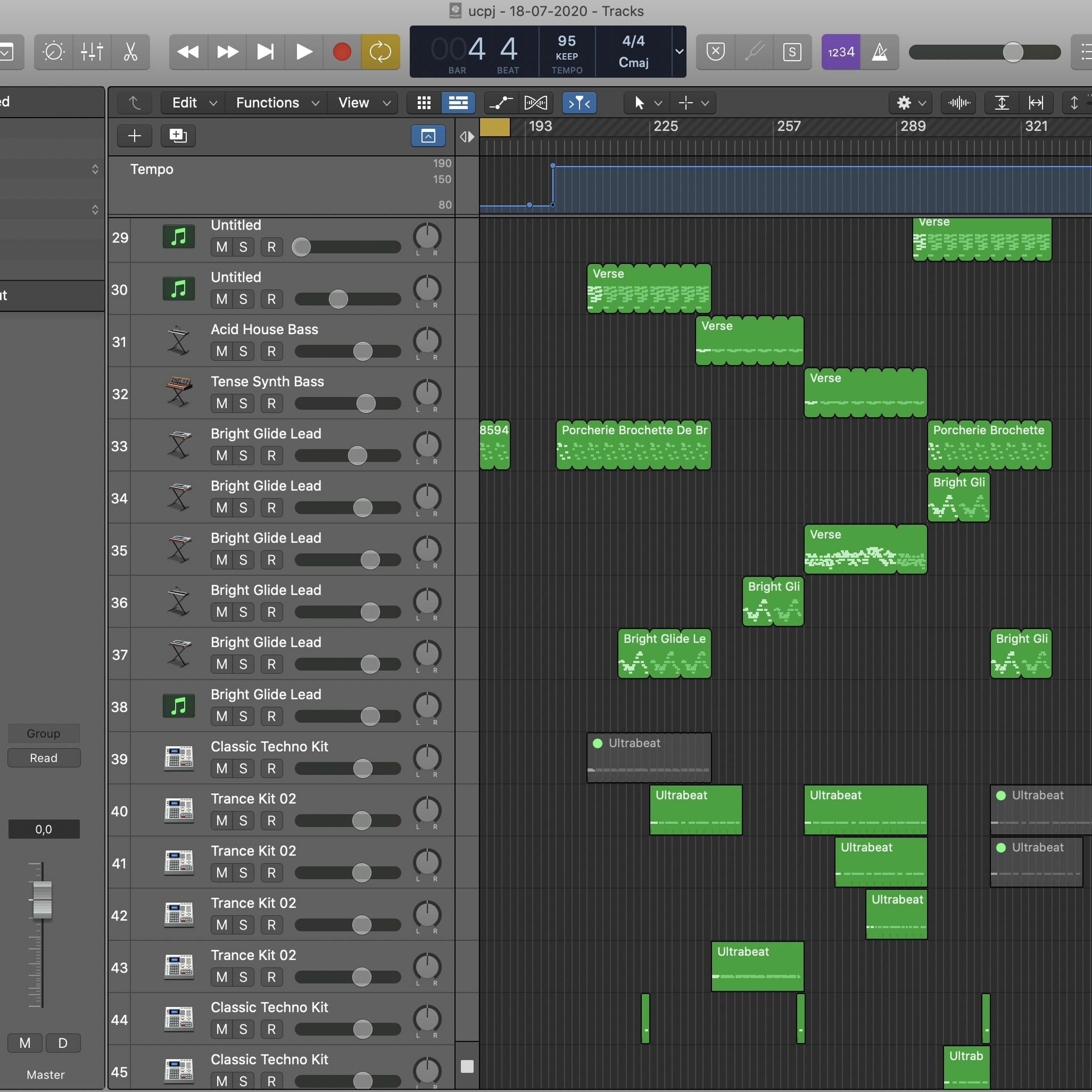Click the Tense Synth Bass keyboard icon

[x=179, y=393]
